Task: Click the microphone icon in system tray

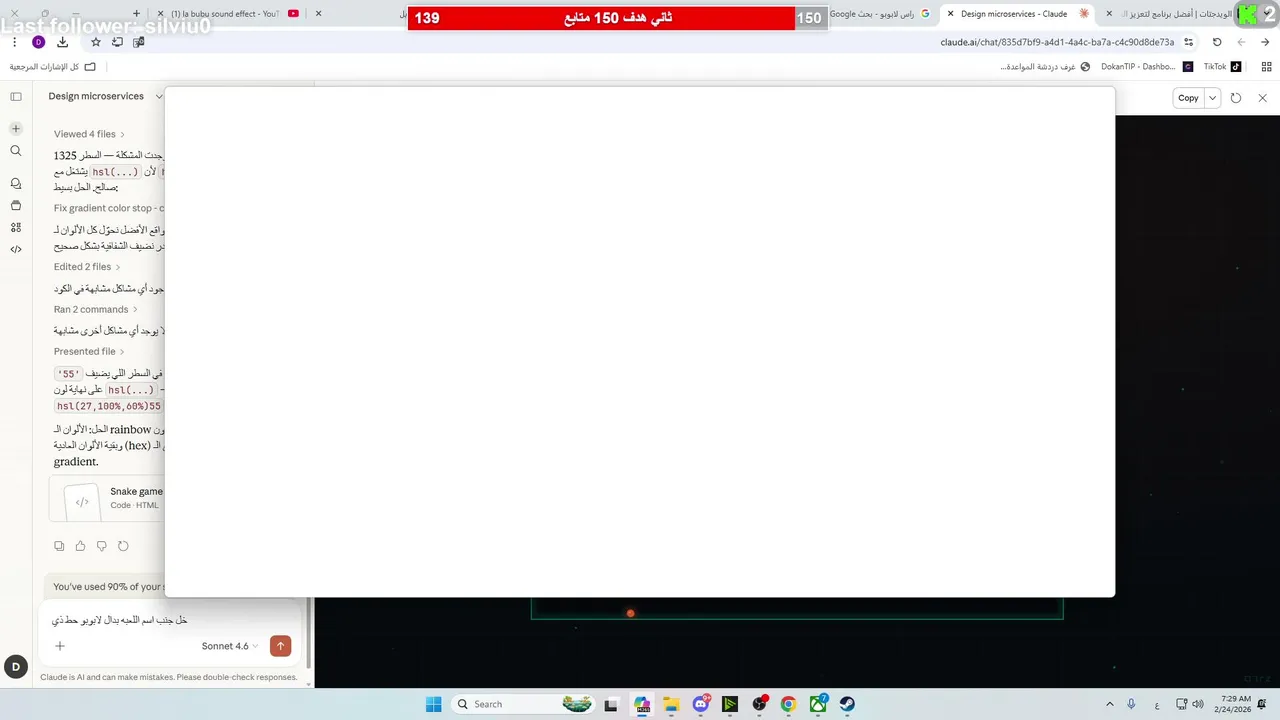Action: 1131,704
